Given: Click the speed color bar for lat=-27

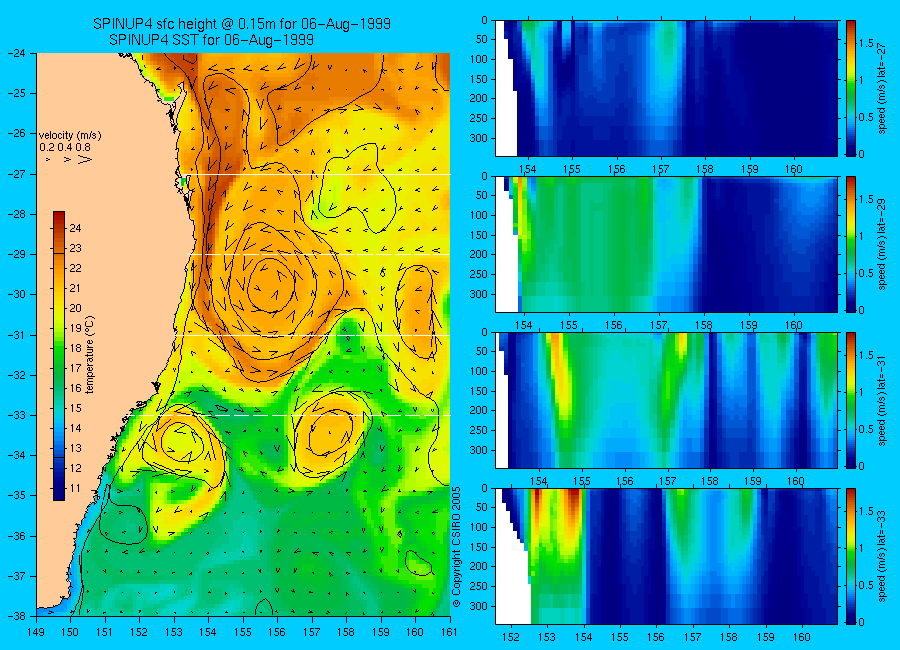Looking at the screenshot, I should [851, 88].
